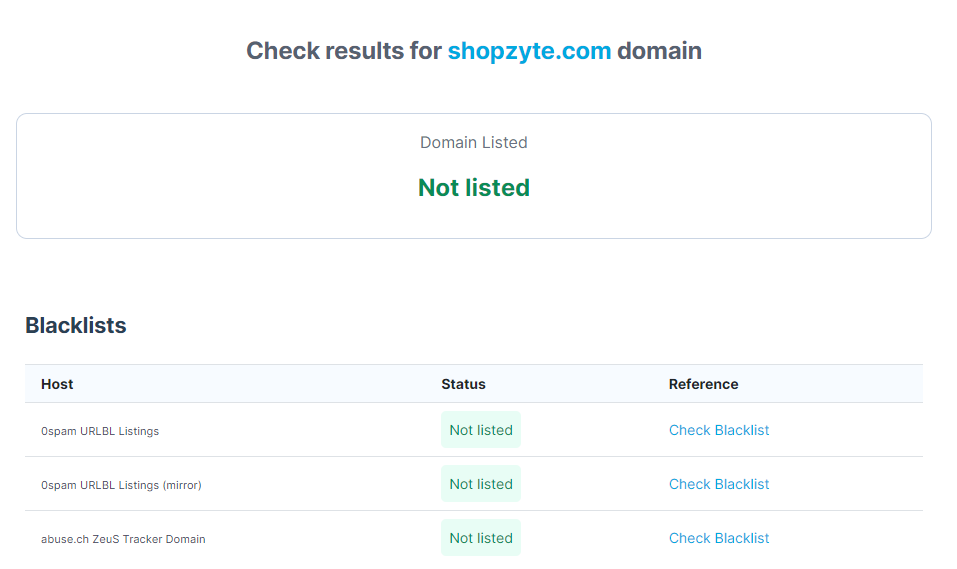Screen dimensions: 957x569
Task: Click Not listed badge for abuse.ch ZeuS Tracker
Action: (x=481, y=538)
